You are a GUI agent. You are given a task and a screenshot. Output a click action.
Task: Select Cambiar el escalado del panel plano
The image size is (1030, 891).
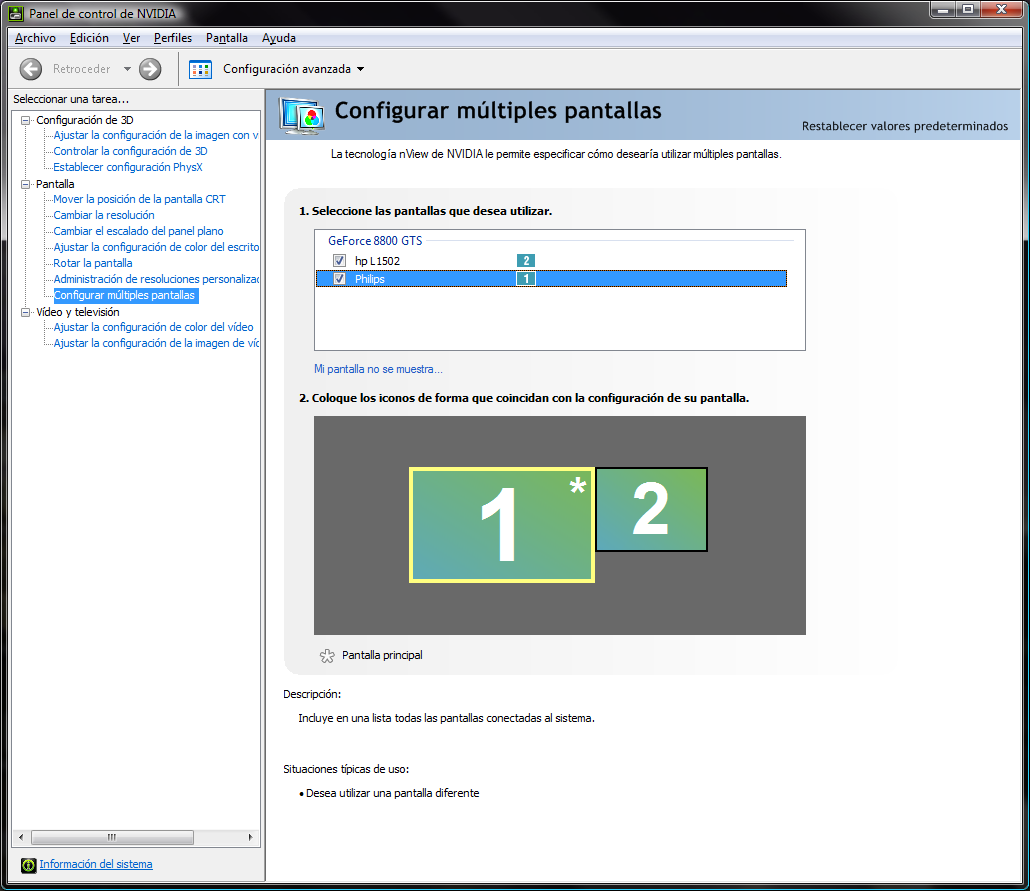click(139, 231)
